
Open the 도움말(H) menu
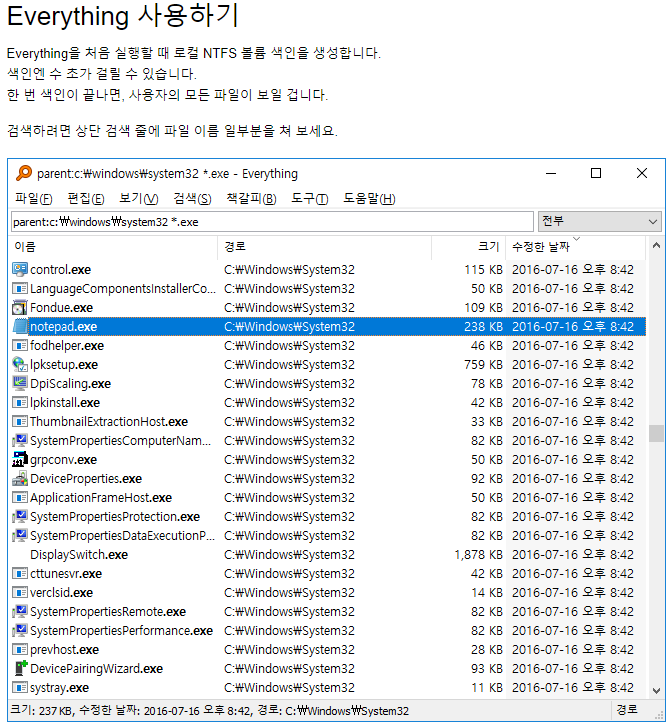pos(369,199)
